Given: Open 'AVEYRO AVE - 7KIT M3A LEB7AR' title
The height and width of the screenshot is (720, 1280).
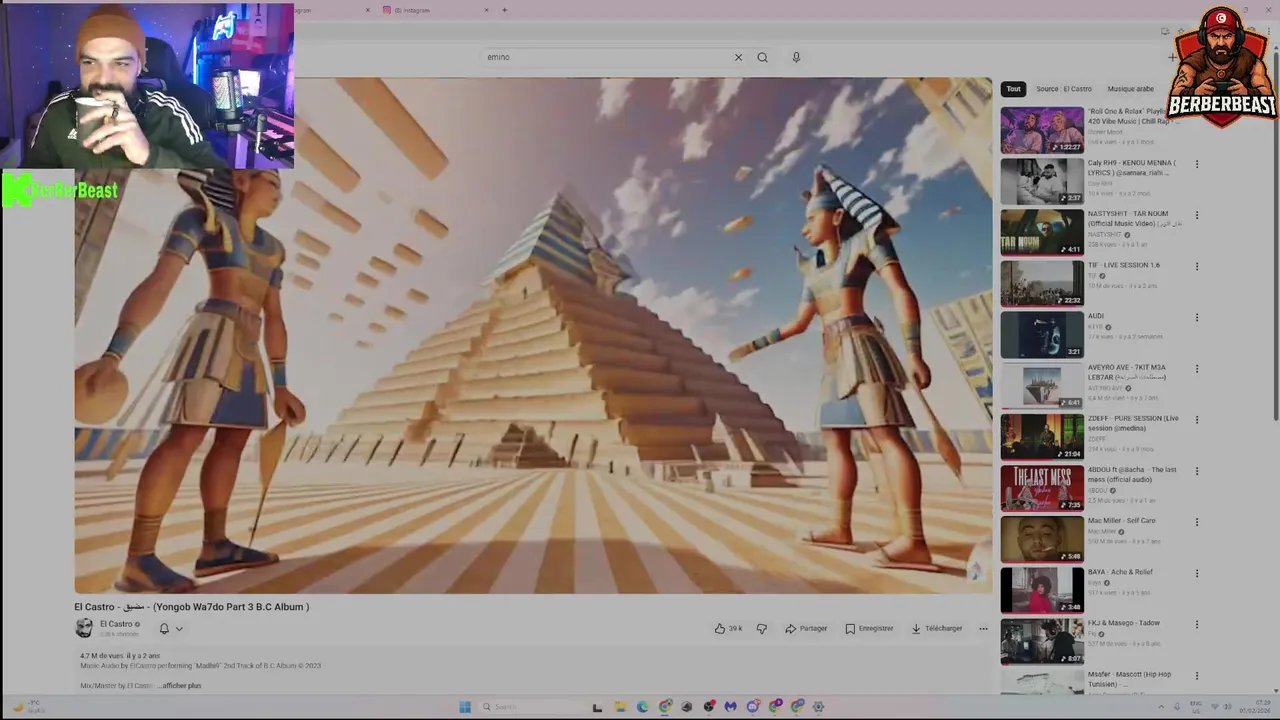Looking at the screenshot, I should coord(1127,372).
